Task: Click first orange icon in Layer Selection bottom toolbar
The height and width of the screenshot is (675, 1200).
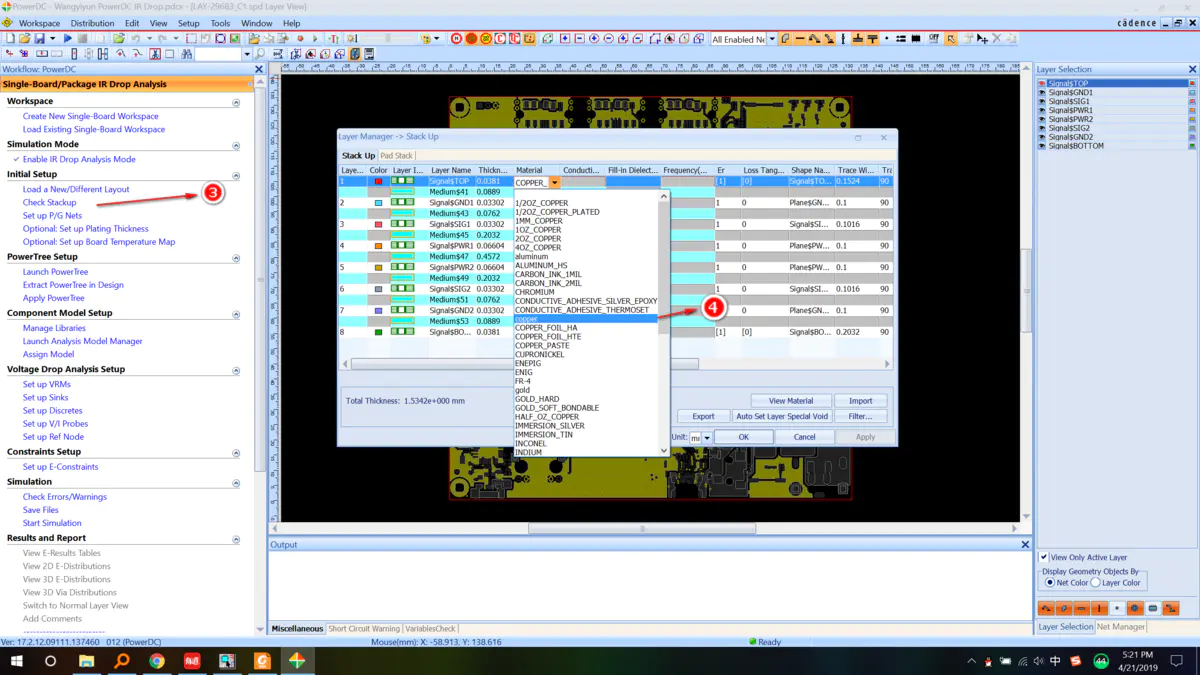Action: point(1046,608)
